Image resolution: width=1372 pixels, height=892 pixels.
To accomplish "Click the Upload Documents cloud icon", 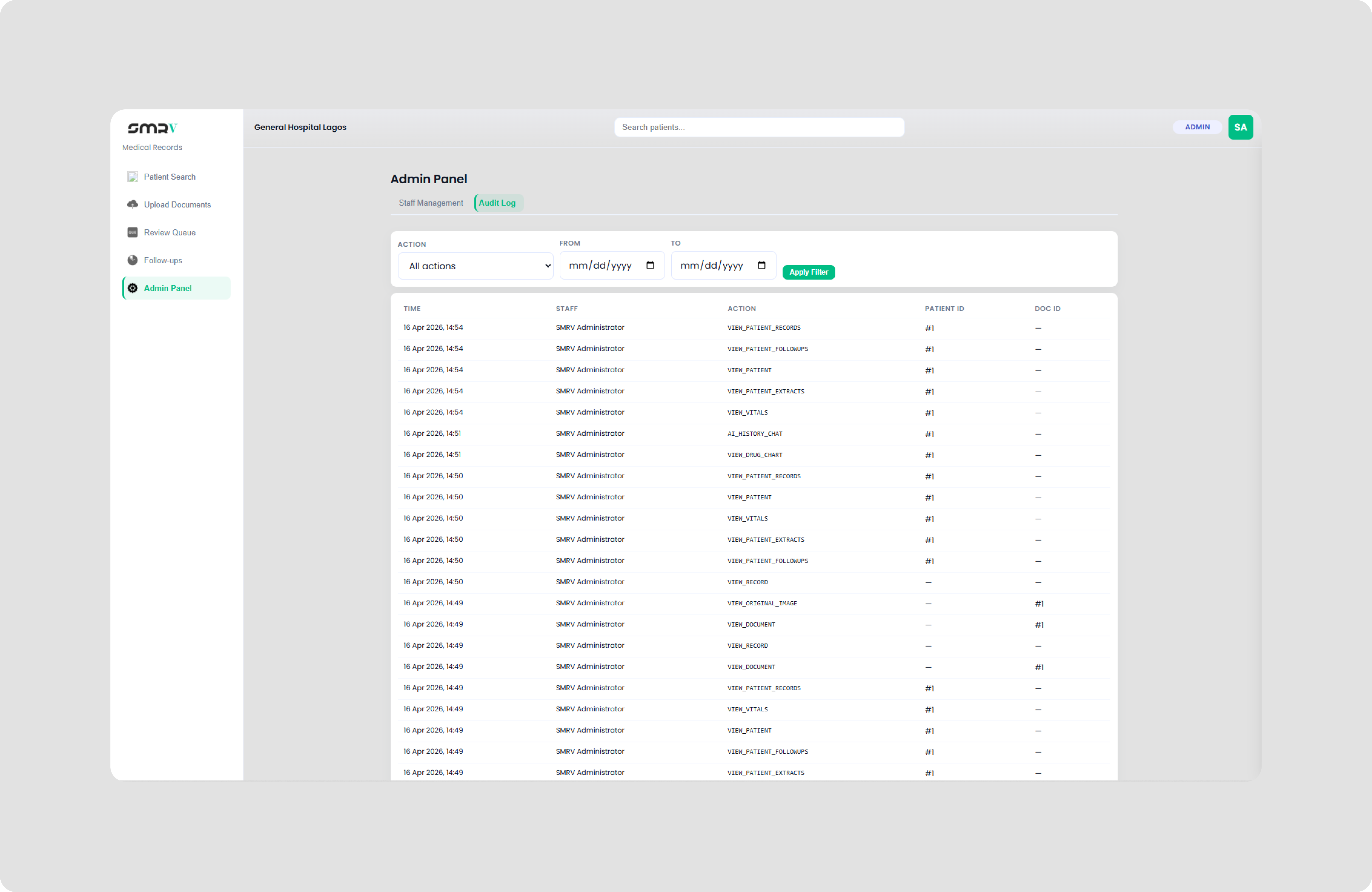I will point(132,205).
